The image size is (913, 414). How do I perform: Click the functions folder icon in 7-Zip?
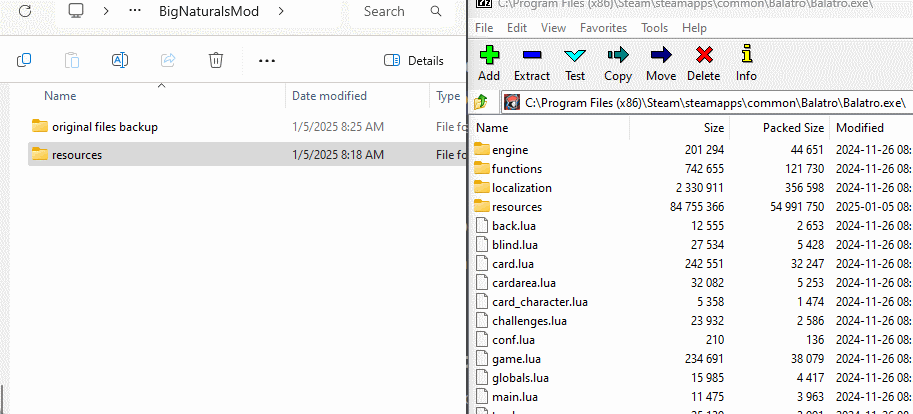pos(482,168)
